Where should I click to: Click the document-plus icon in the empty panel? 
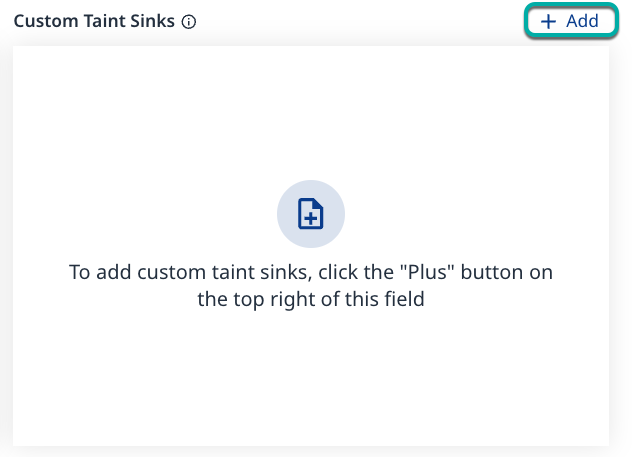pos(311,214)
